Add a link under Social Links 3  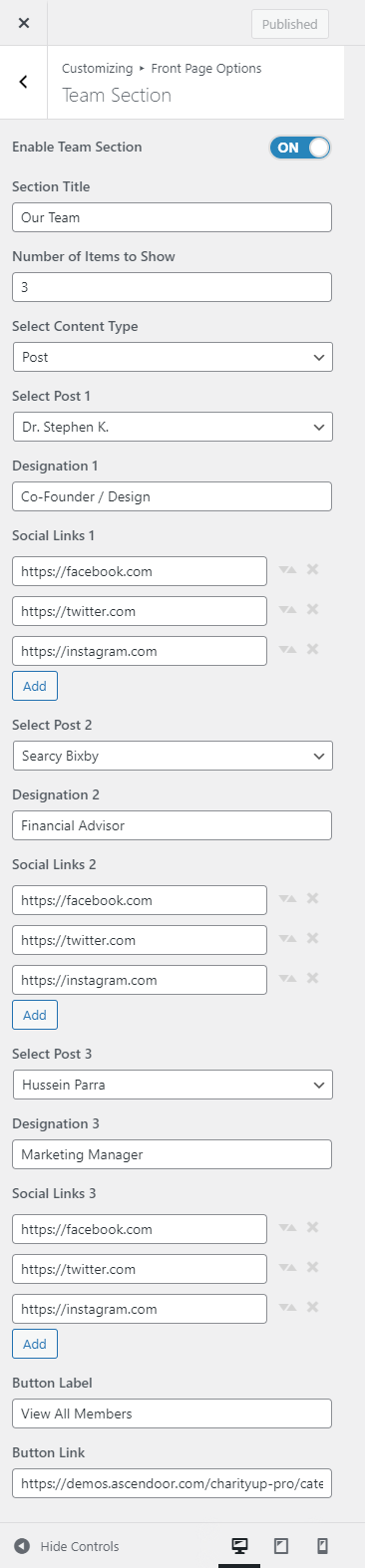coord(35,1344)
